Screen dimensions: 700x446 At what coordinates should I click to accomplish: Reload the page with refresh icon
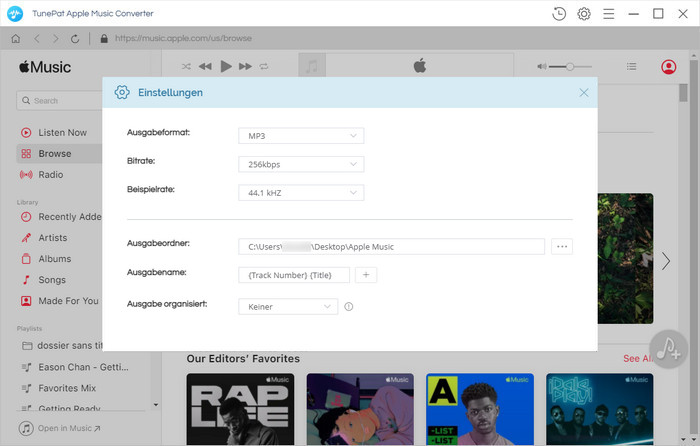[75, 39]
